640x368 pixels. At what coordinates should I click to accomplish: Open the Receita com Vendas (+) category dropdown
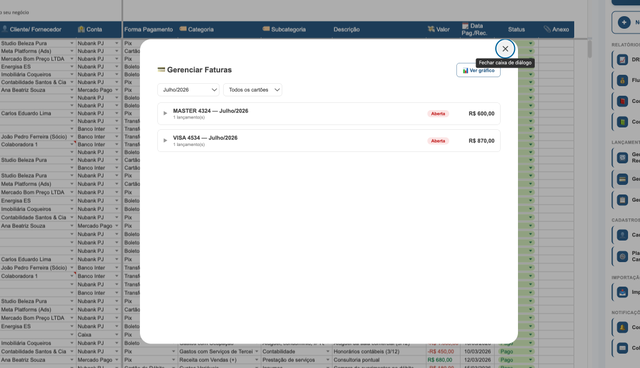point(257,360)
